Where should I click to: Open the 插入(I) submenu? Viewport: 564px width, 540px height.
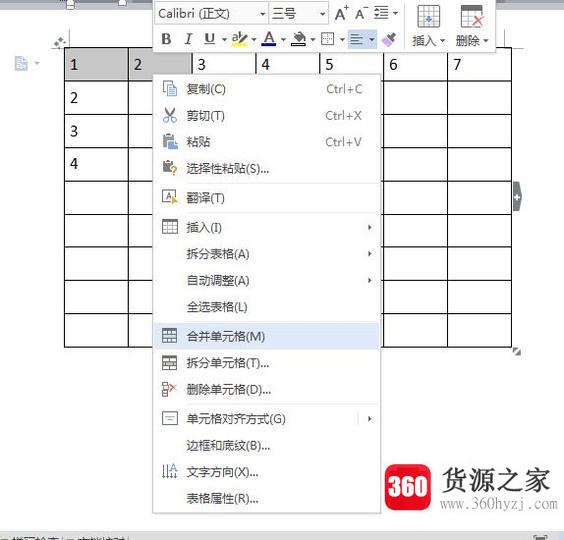point(267,227)
